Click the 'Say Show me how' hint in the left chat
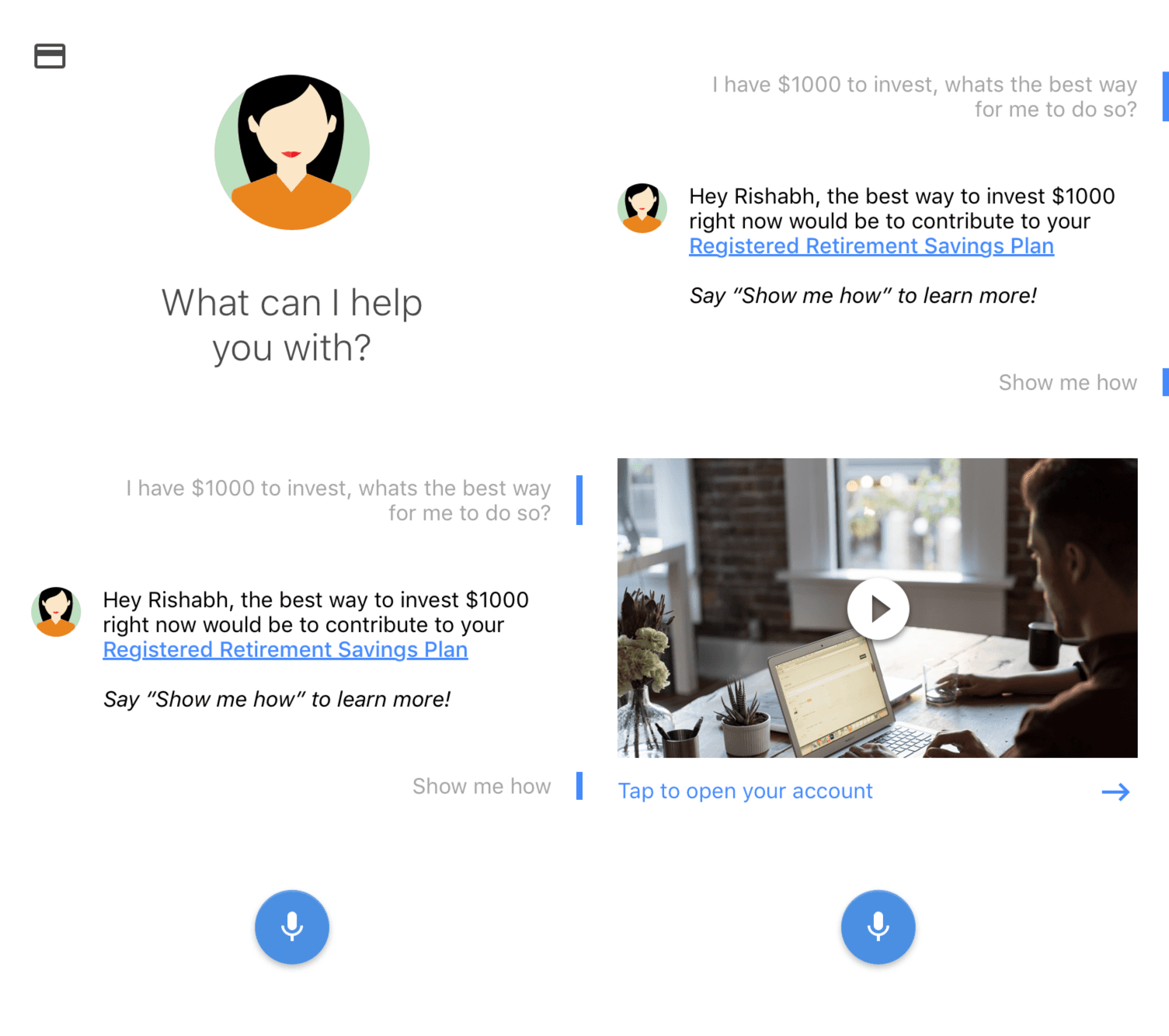Viewport: 1169px width, 1036px height. point(277,699)
